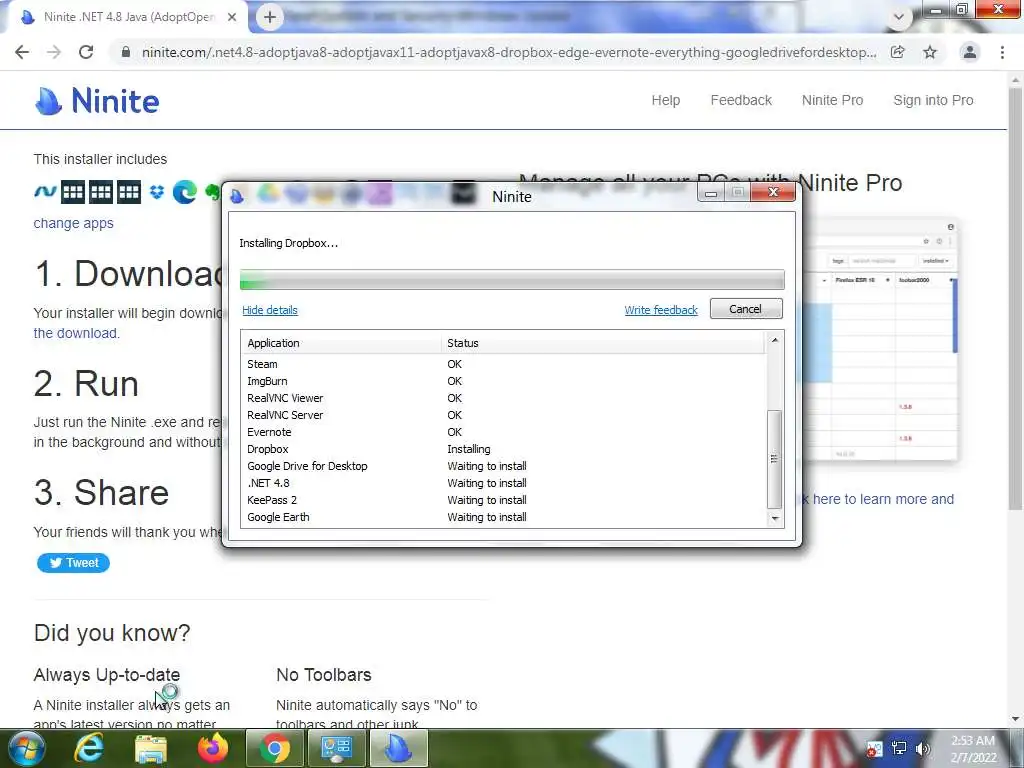Click the padlock site info icon
This screenshot has width=1024, height=768.
[126, 52]
